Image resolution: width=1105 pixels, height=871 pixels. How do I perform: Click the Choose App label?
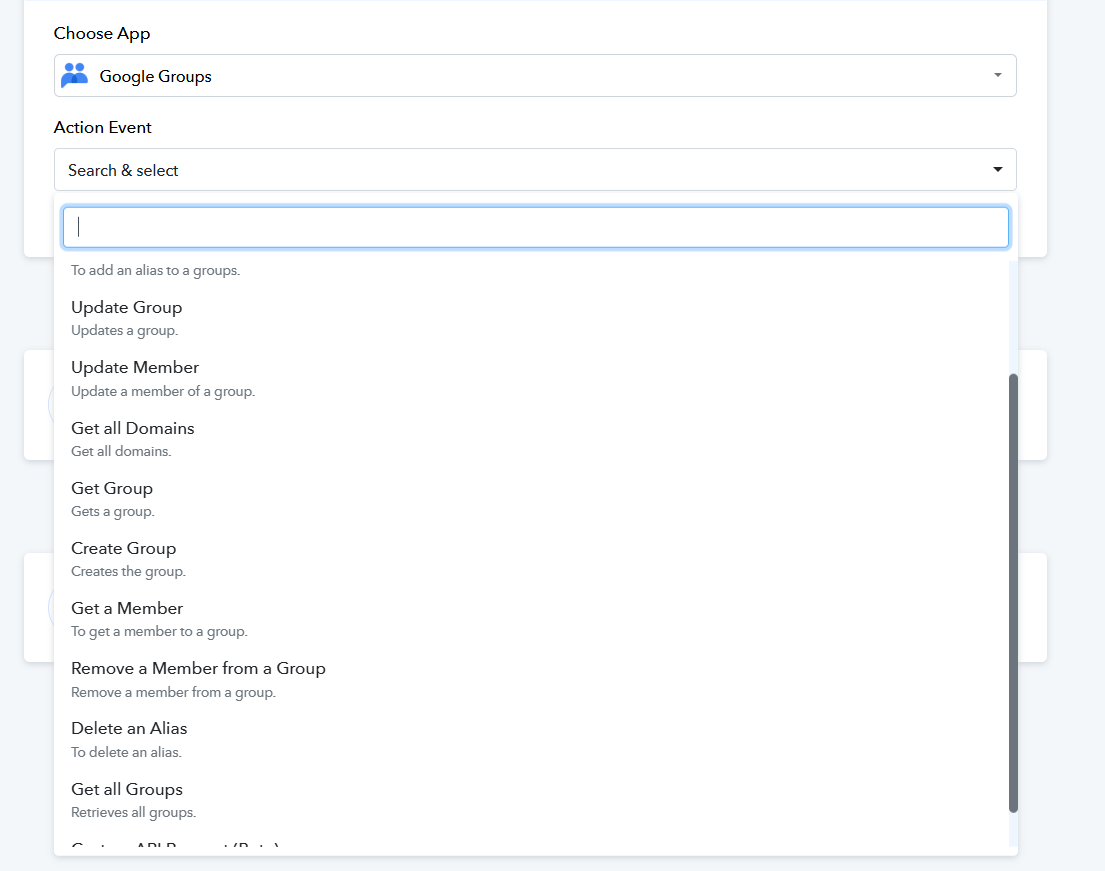tap(102, 34)
